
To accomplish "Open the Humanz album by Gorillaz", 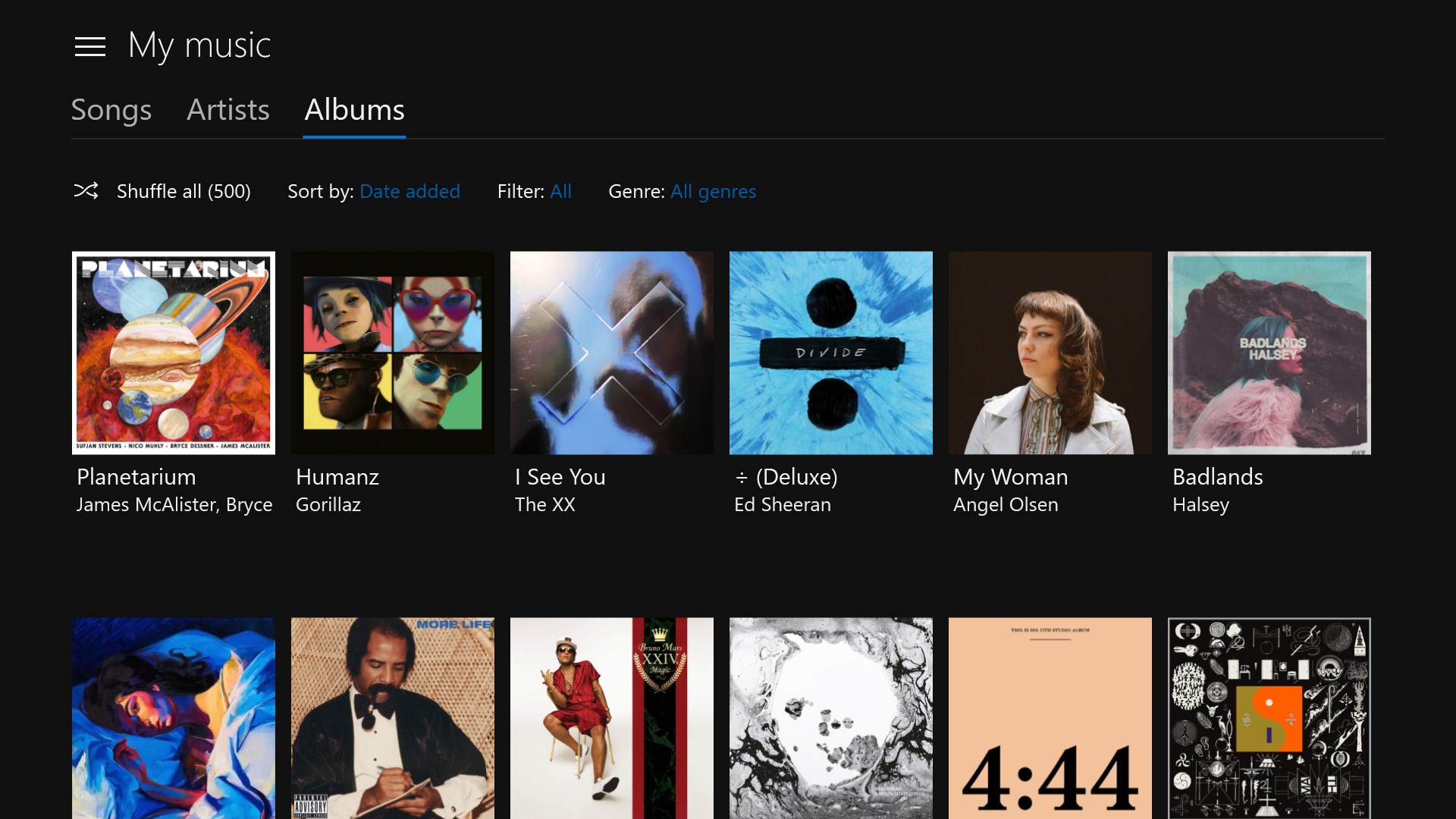I will 392,353.
